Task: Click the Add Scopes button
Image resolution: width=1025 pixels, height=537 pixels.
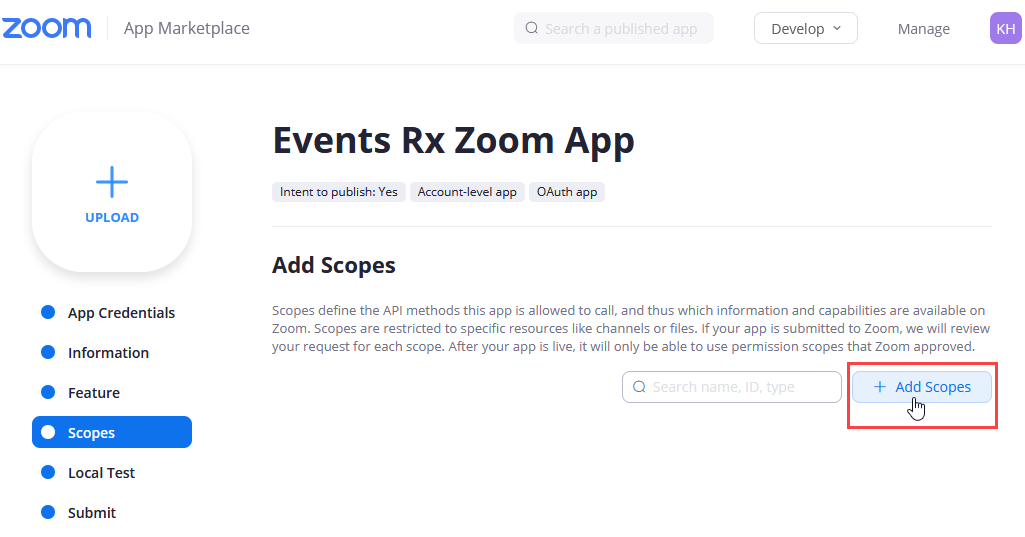Action: [921, 387]
